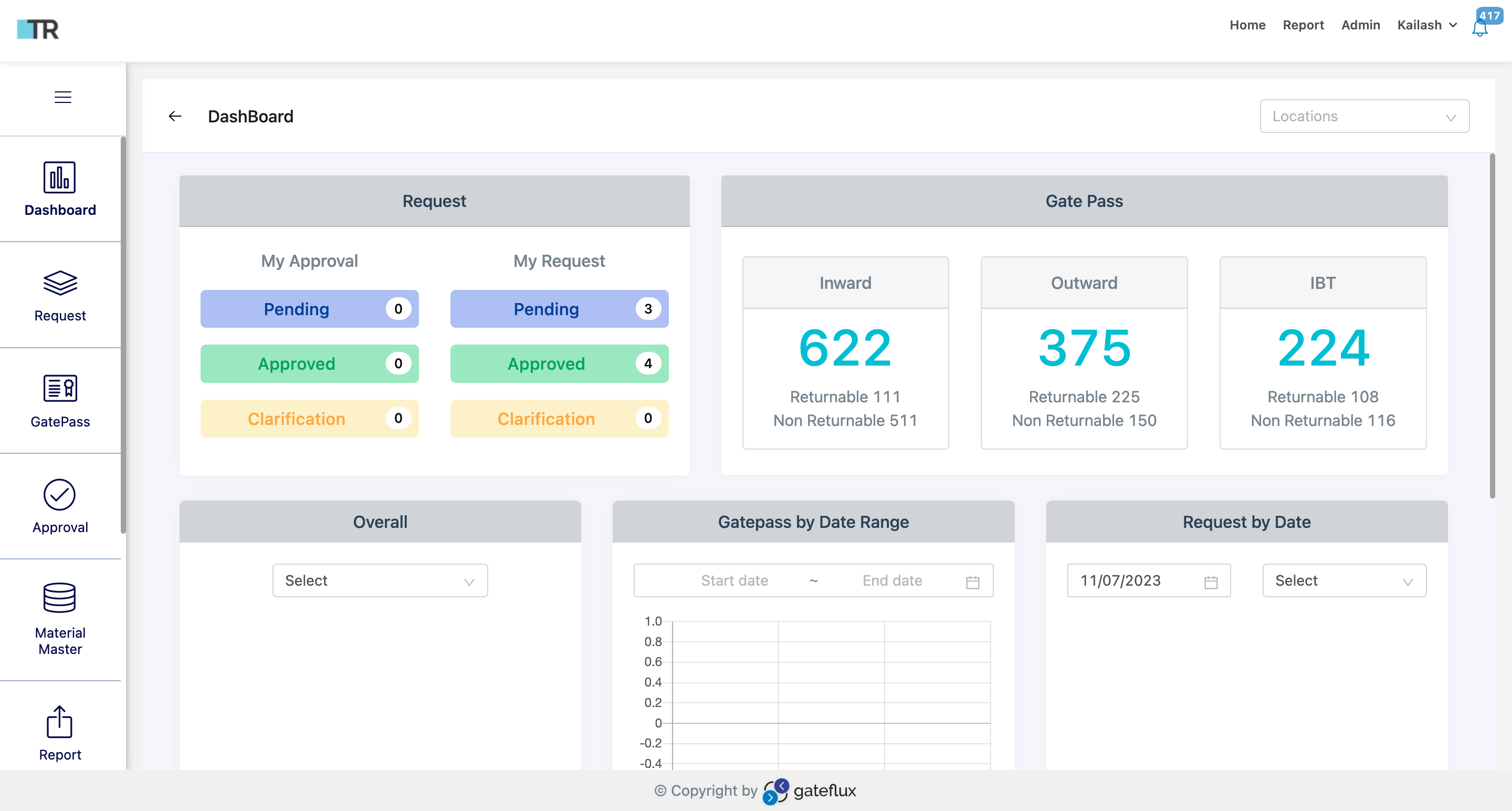Image resolution: width=1512 pixels, height=811 pixels.
Task: Click the TR logo
Action: (39, 29)
